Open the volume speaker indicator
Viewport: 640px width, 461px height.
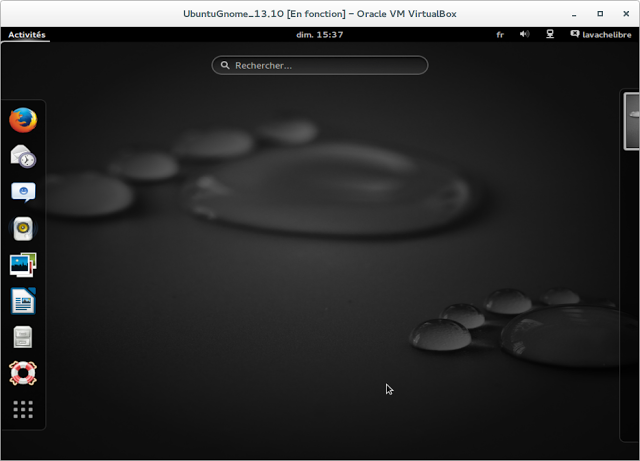click(x=524, y=34)
